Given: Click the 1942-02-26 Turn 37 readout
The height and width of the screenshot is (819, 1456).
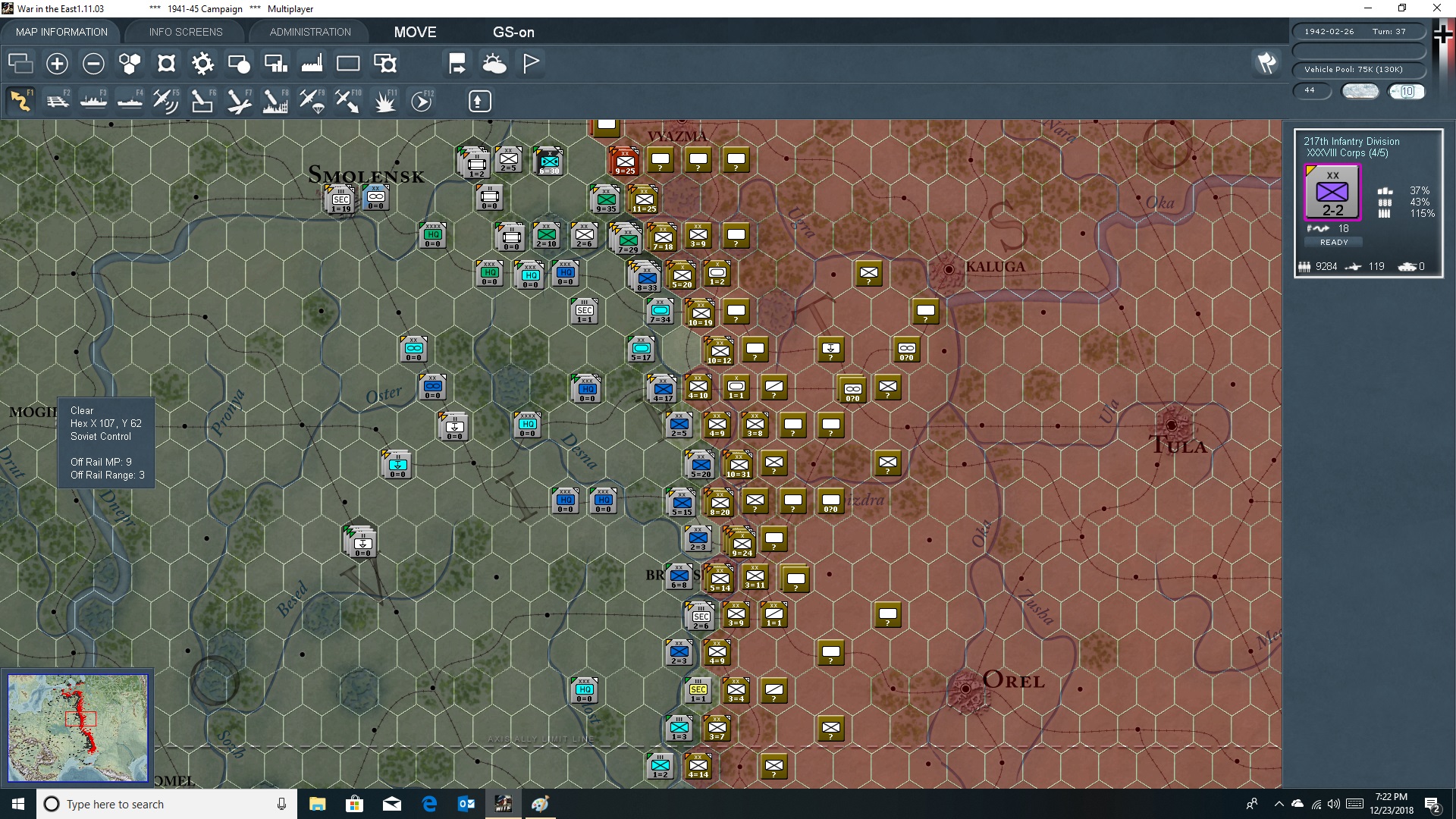Looking at the screenshot, I should click(1358, 32).
